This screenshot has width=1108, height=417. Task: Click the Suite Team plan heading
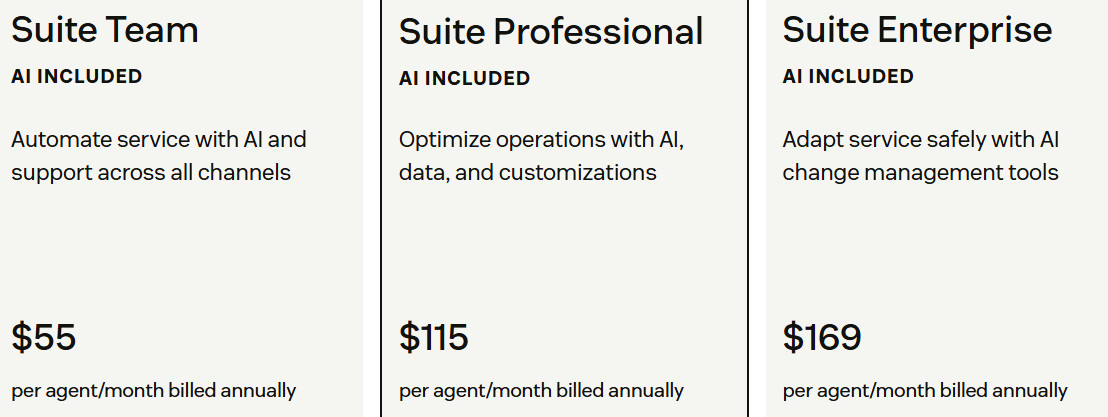pyautogui.click(x=105, y=30)
